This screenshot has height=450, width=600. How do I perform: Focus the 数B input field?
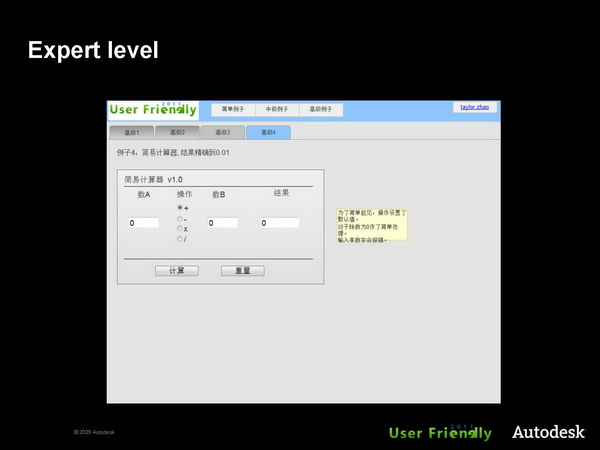[x=222, y=223]
